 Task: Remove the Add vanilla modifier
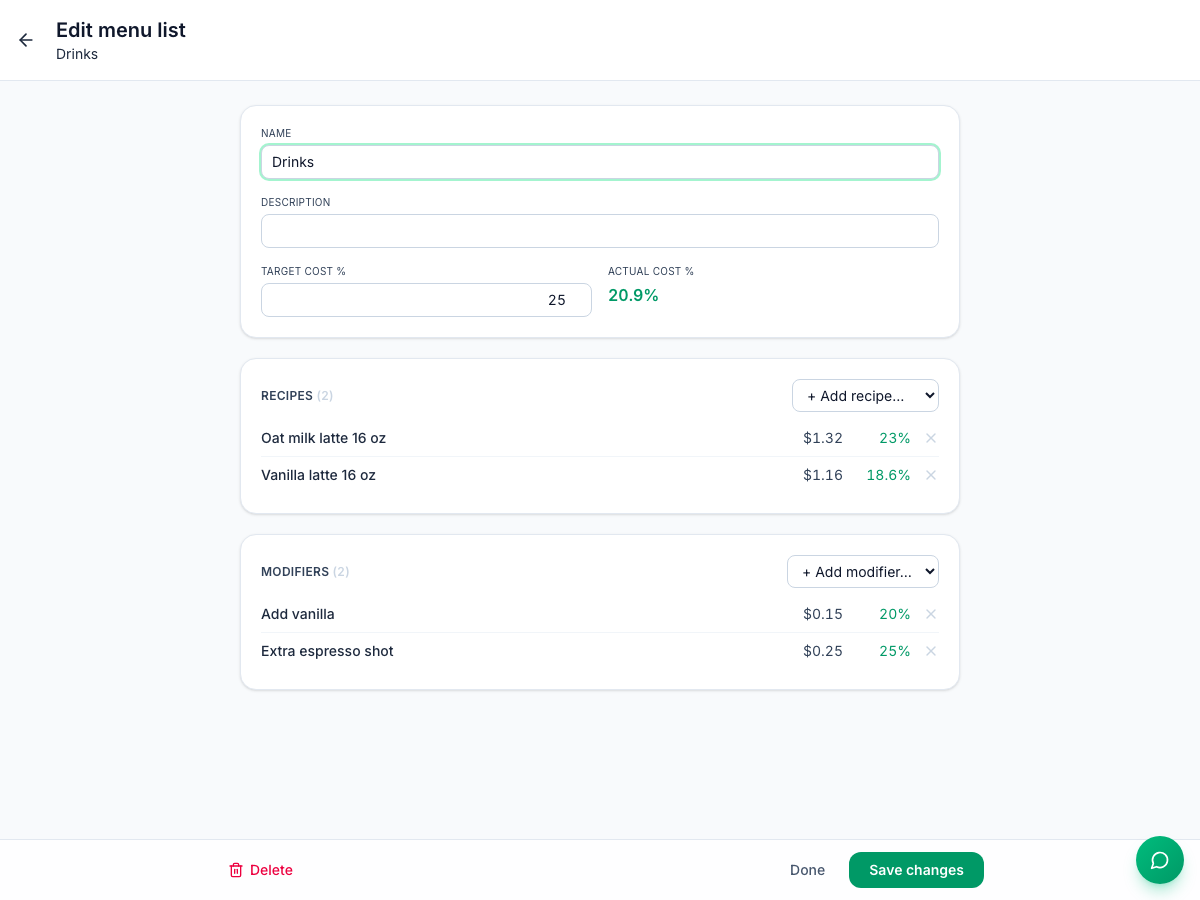(931, 614)
